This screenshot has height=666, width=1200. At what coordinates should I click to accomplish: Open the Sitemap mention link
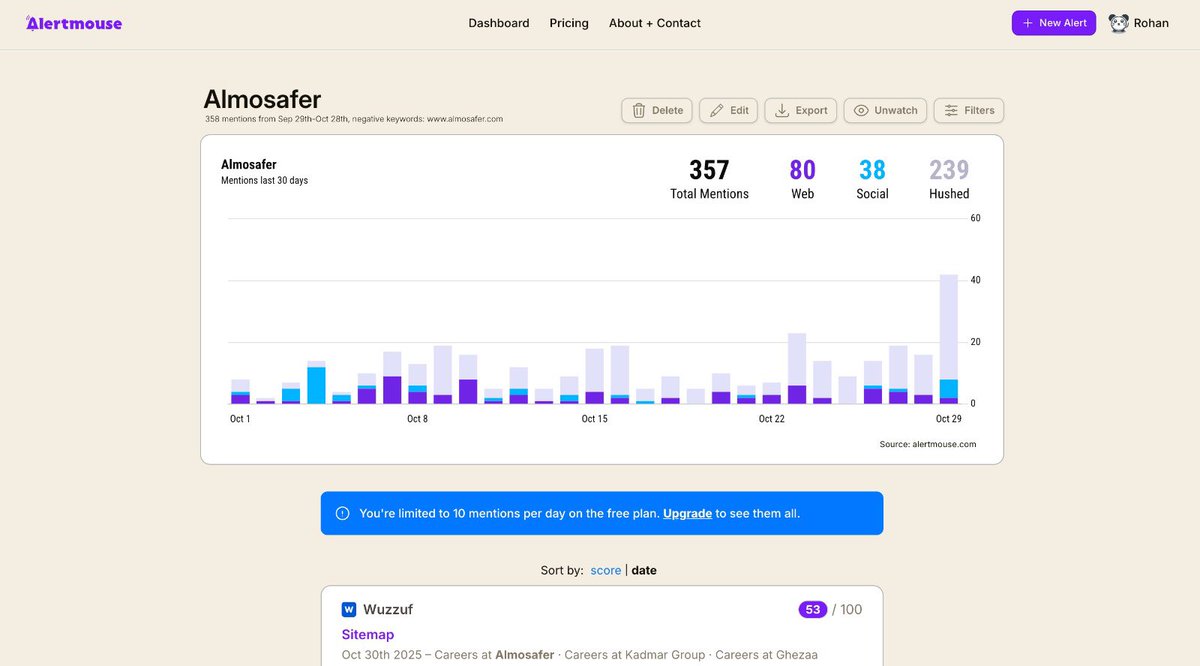368,634
